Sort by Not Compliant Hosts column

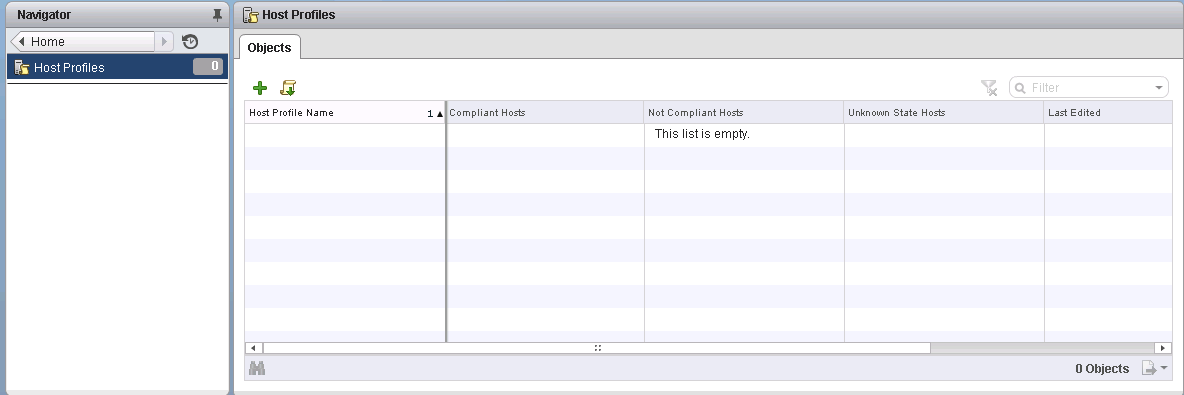pos(744,113)
